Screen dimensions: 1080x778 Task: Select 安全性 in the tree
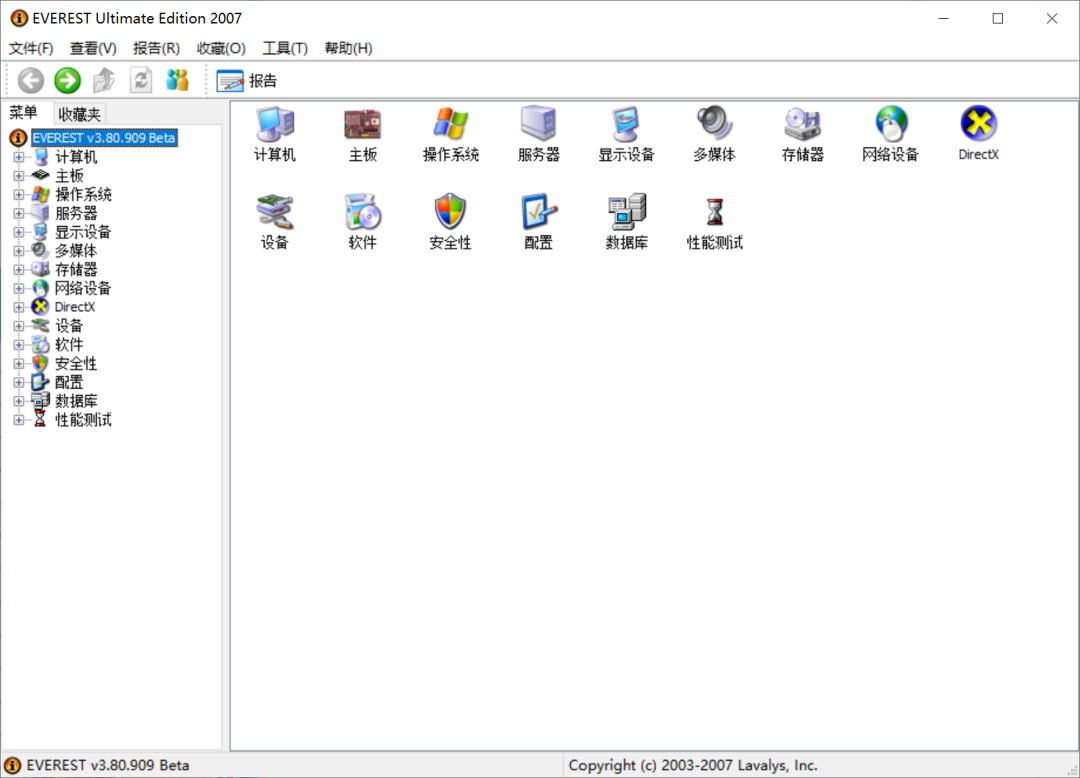[76, 364]
